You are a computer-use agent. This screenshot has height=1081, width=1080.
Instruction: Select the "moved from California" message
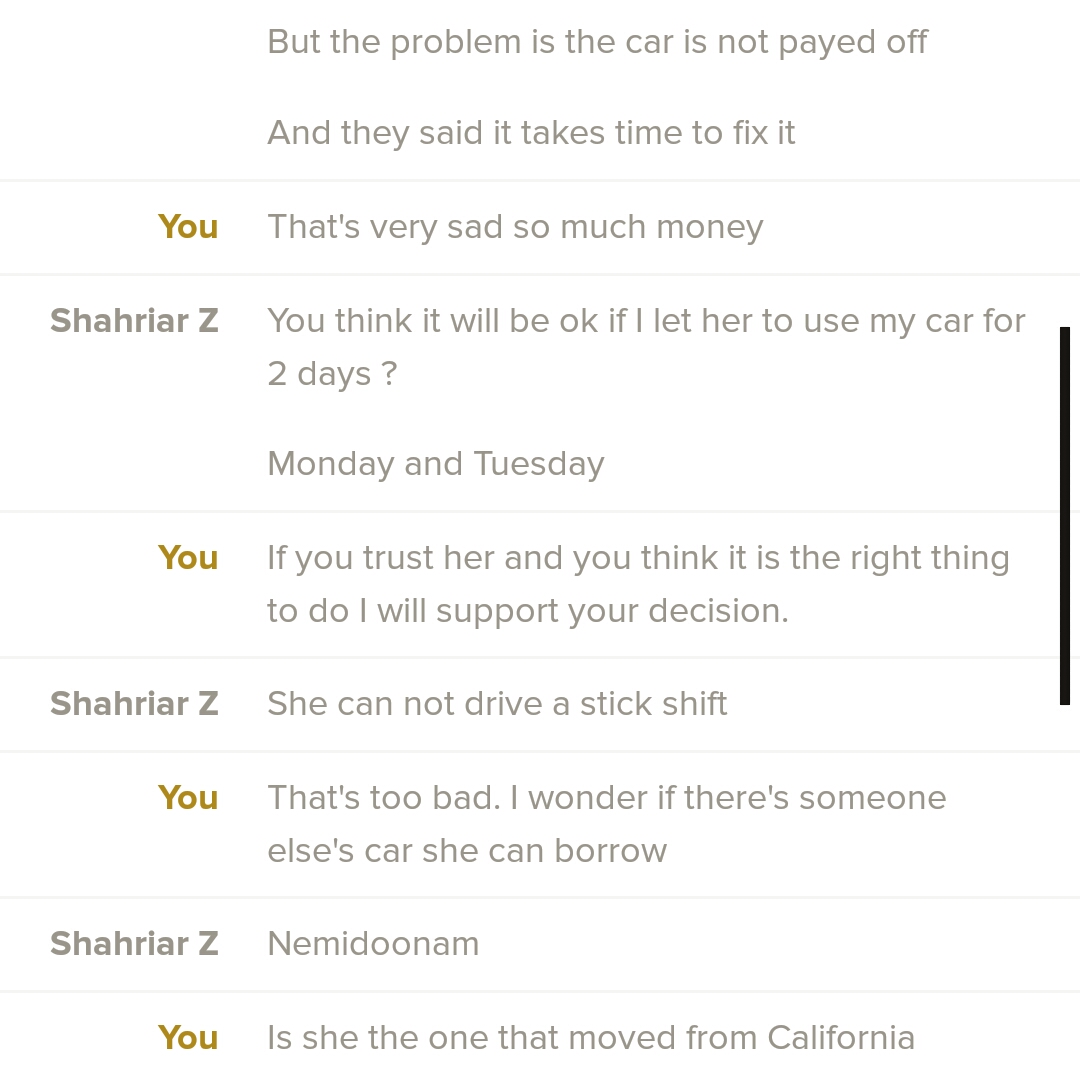(x=591, y=1038)
